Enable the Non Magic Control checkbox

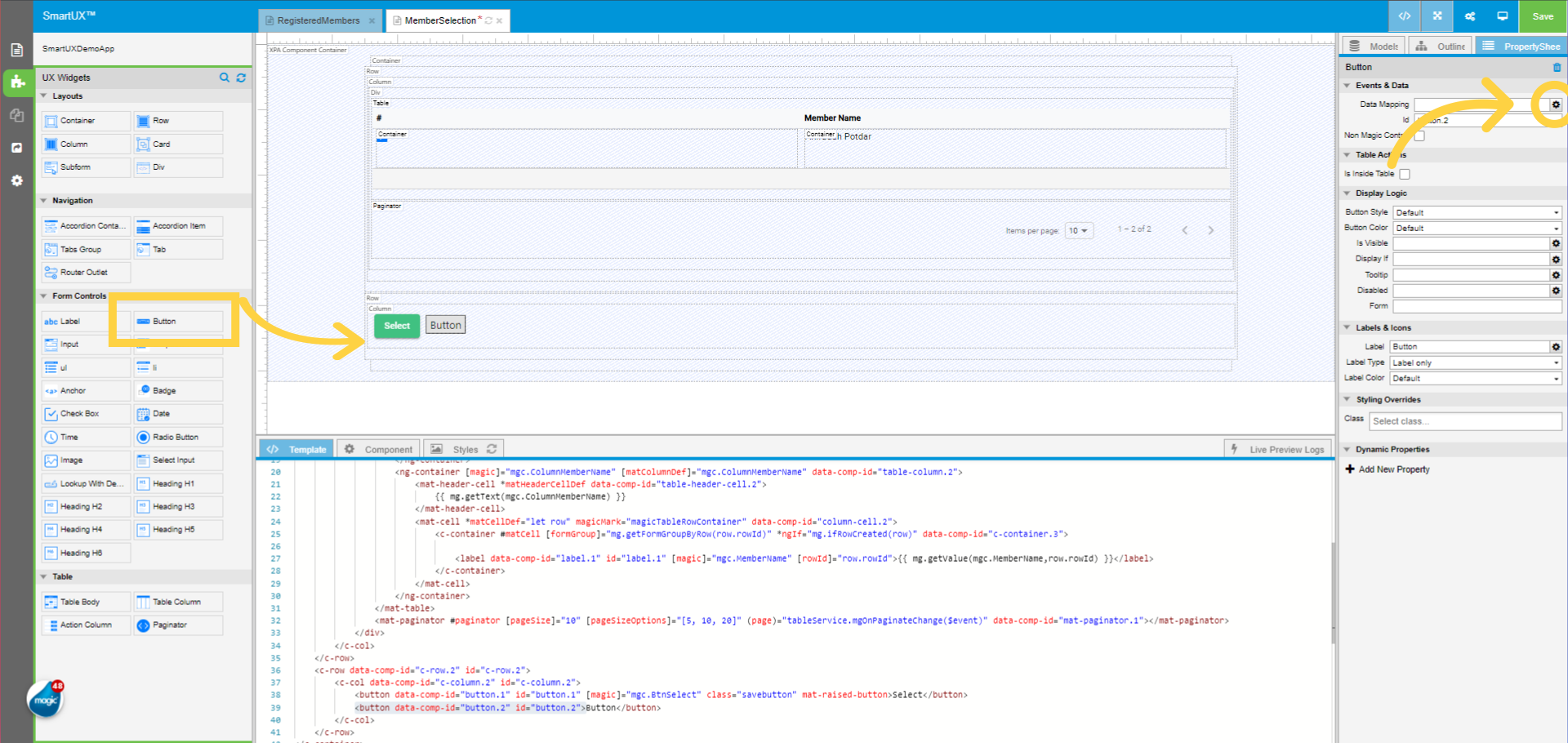[x=1419, y=136]
